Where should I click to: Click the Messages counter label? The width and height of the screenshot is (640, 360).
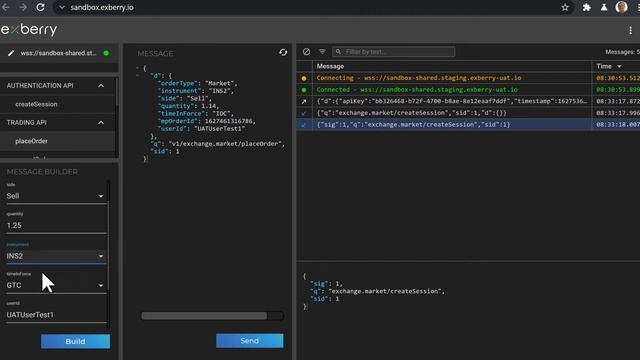622,52
